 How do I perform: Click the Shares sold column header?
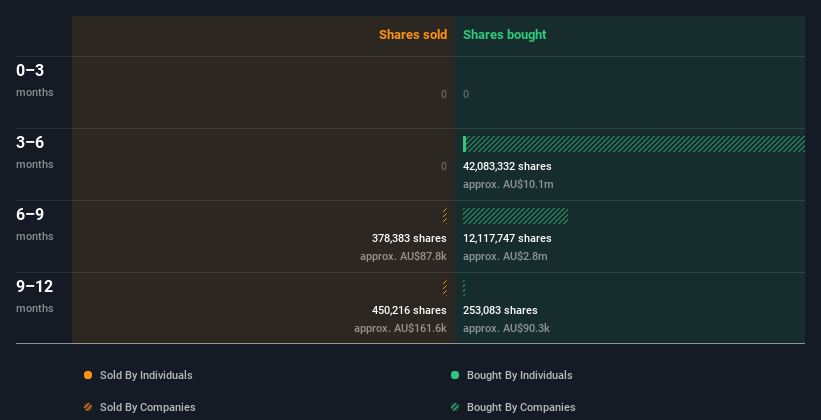click(x=413, y=35)
